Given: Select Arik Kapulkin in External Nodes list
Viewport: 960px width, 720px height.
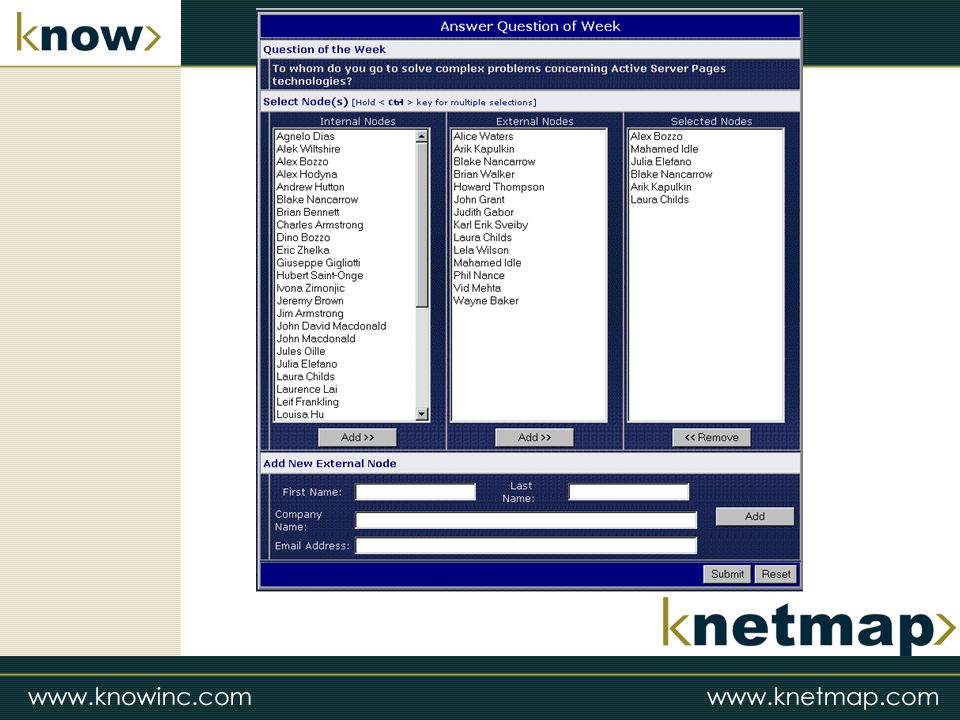Looking at the screenshot, I should pos(484,149).
